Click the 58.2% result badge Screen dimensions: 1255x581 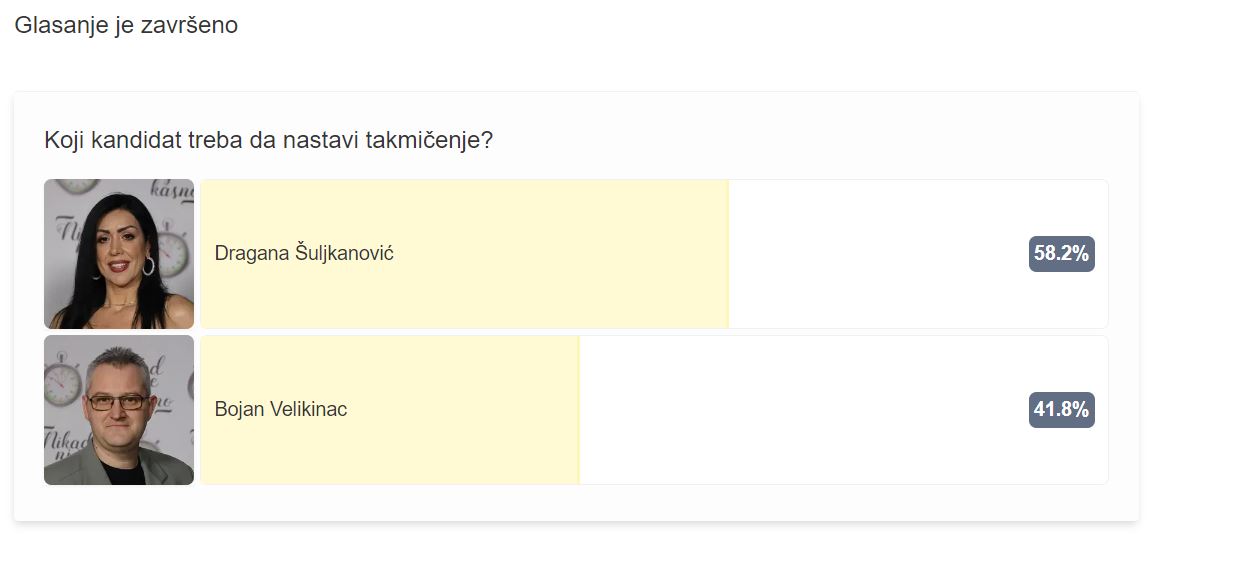1061,254
